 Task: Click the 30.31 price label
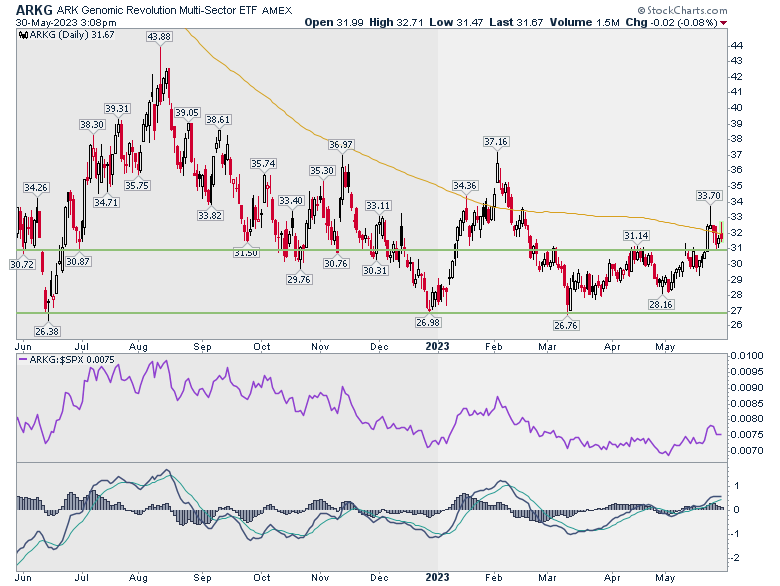coord(375,271)
